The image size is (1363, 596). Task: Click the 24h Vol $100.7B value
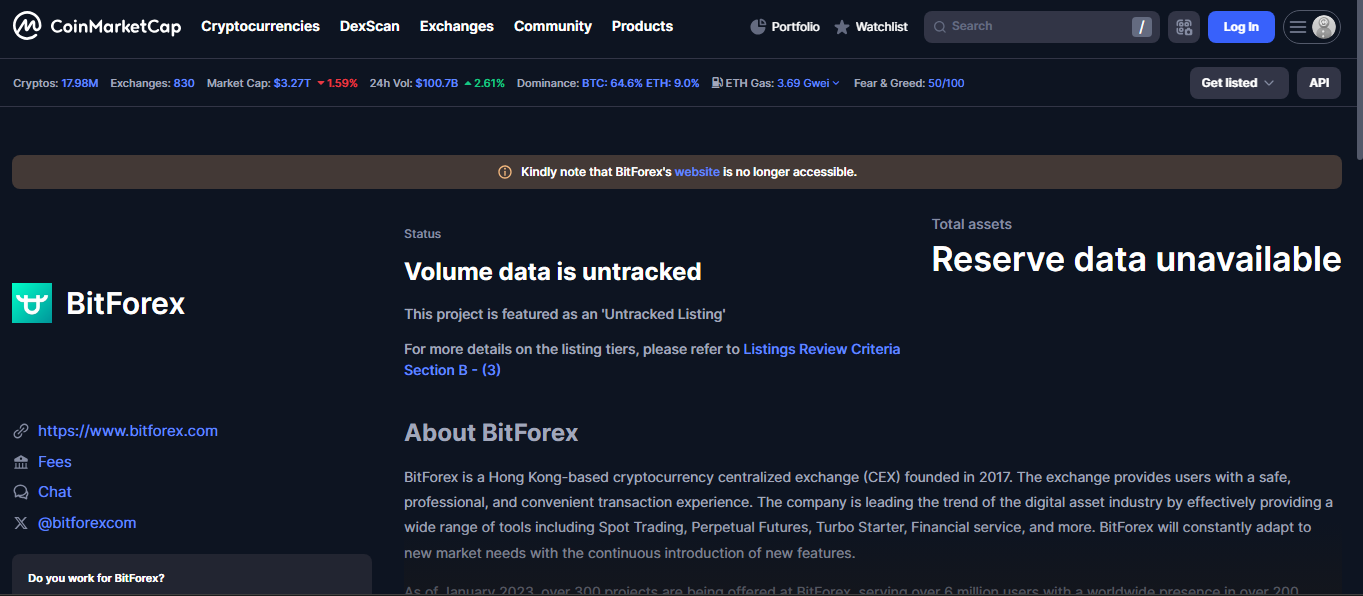[x=437, y=83]
